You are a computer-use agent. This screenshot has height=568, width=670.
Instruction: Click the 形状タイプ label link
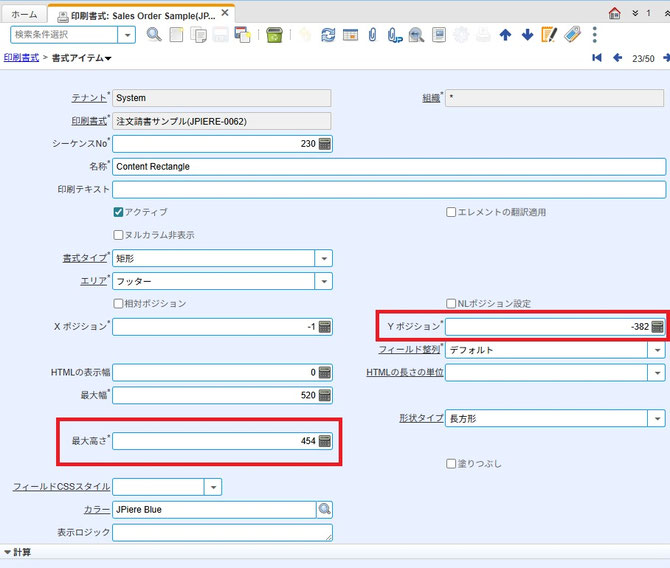coord(421,418)
